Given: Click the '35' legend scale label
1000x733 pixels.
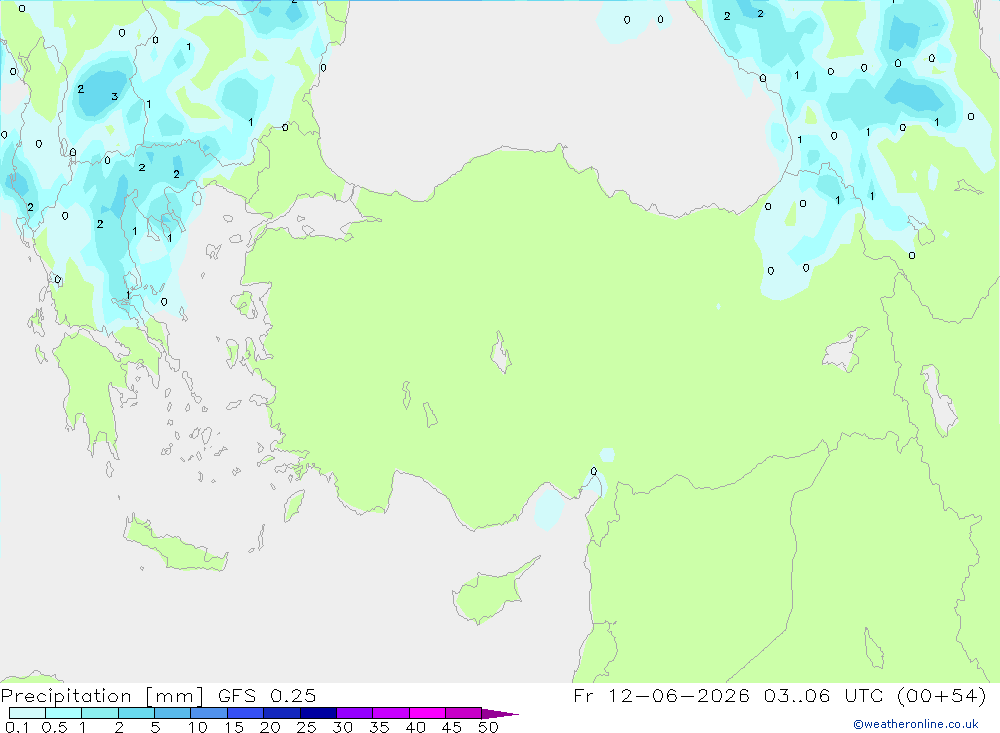Looking at the screenshot, I should pyautogui.click(x=379, y=727).
